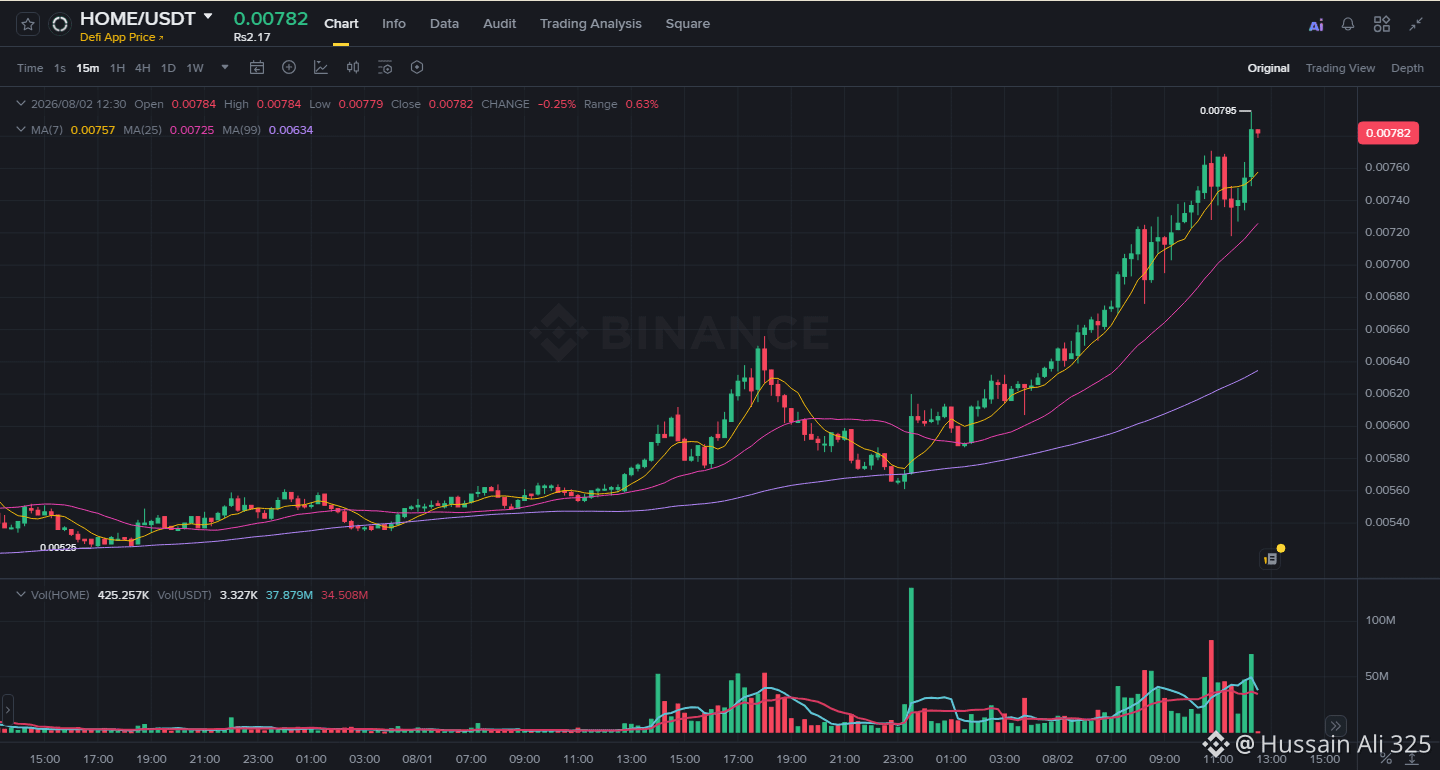1440x770 pixels.
Task: Switch to the Info tab
Action: (394, 24)
